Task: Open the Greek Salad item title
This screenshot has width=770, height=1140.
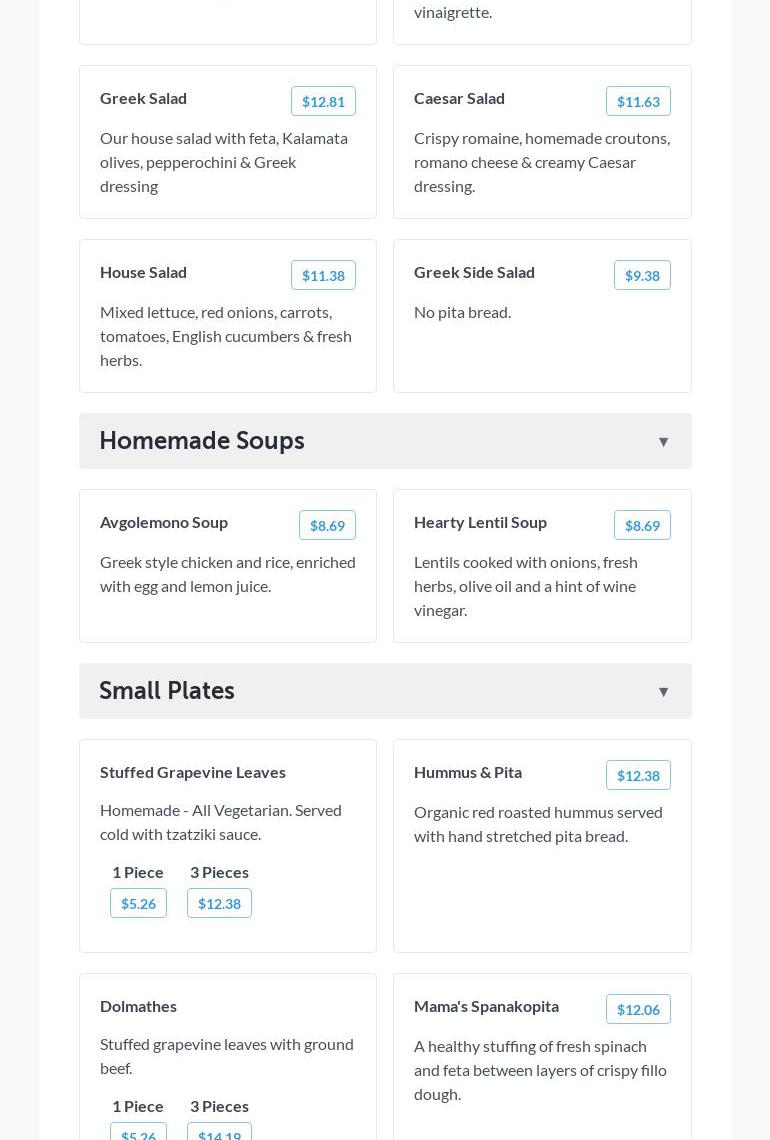Action: (x=143, y=98)
